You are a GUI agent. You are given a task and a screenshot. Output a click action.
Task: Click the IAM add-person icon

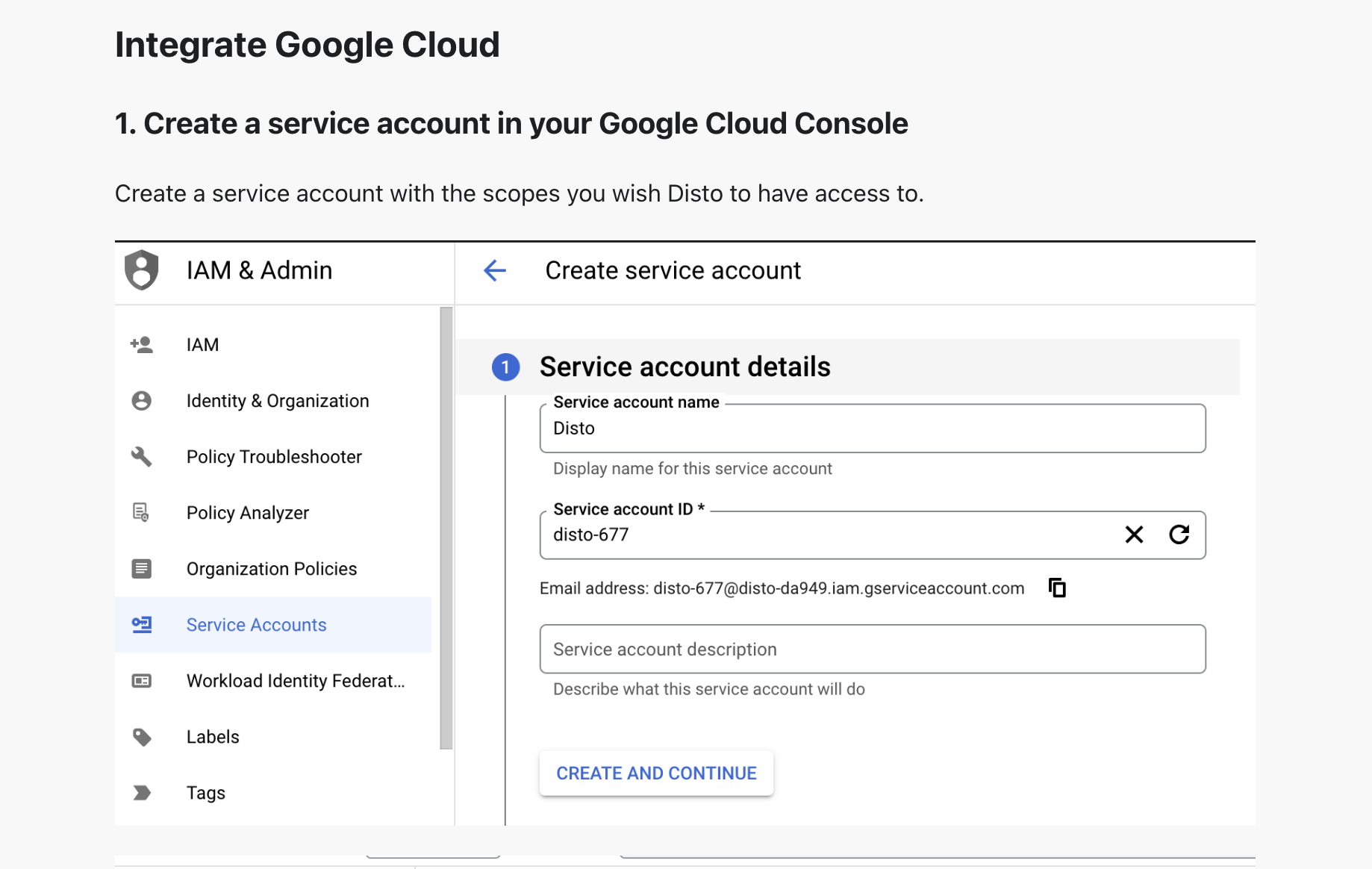tap(141, 345)
